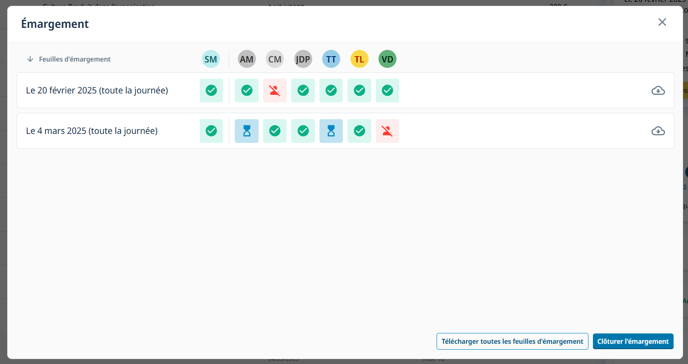Image resolution: width=688 pixels, height=364 pixels.
Task: Open the Le 4 mars 2025 row
Action: 345,131
